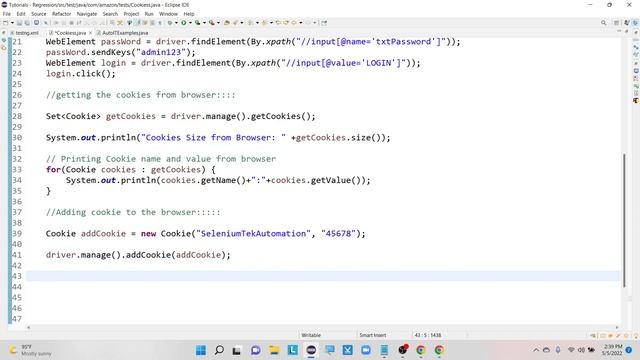640x360 pixels.
Task: Click the blank highlighted line 43
Action: tap(323, 276)
